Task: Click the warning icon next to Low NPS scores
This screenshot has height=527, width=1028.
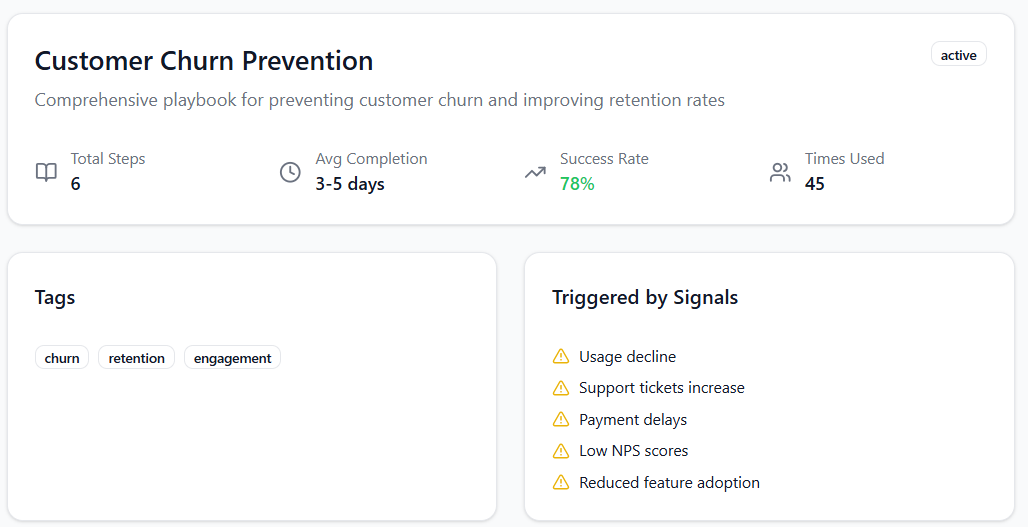Action: (x=561, y=451)
